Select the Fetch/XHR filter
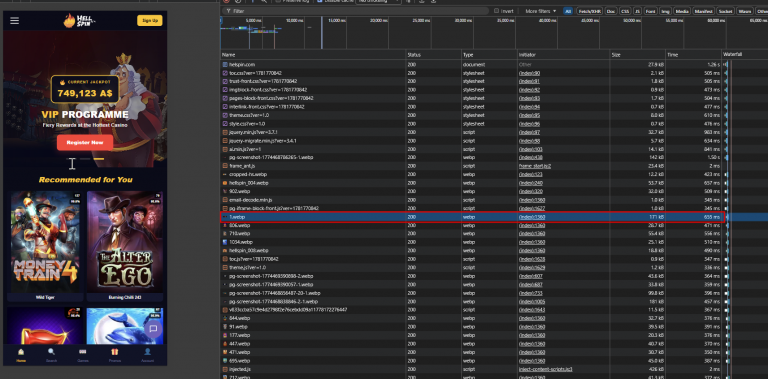Image resolution: width=768 pixels, height=379 pixels. 589,11
